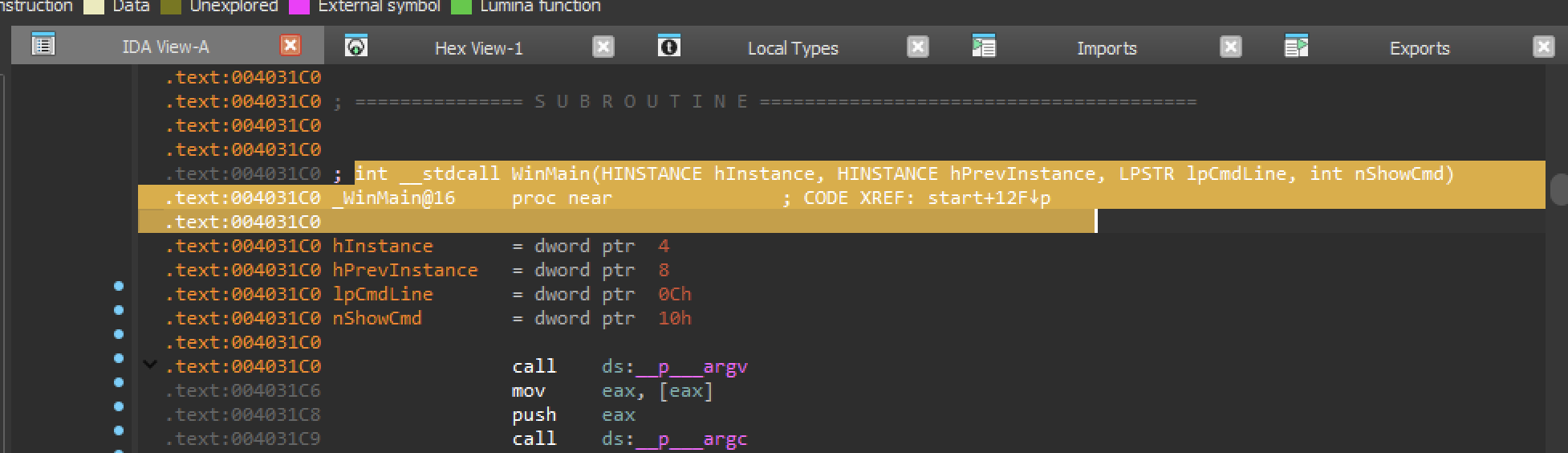The width and height of the screenshot is (1568, 453).
Task: Open the Exports tab
Action: (x=1420, y=48)
